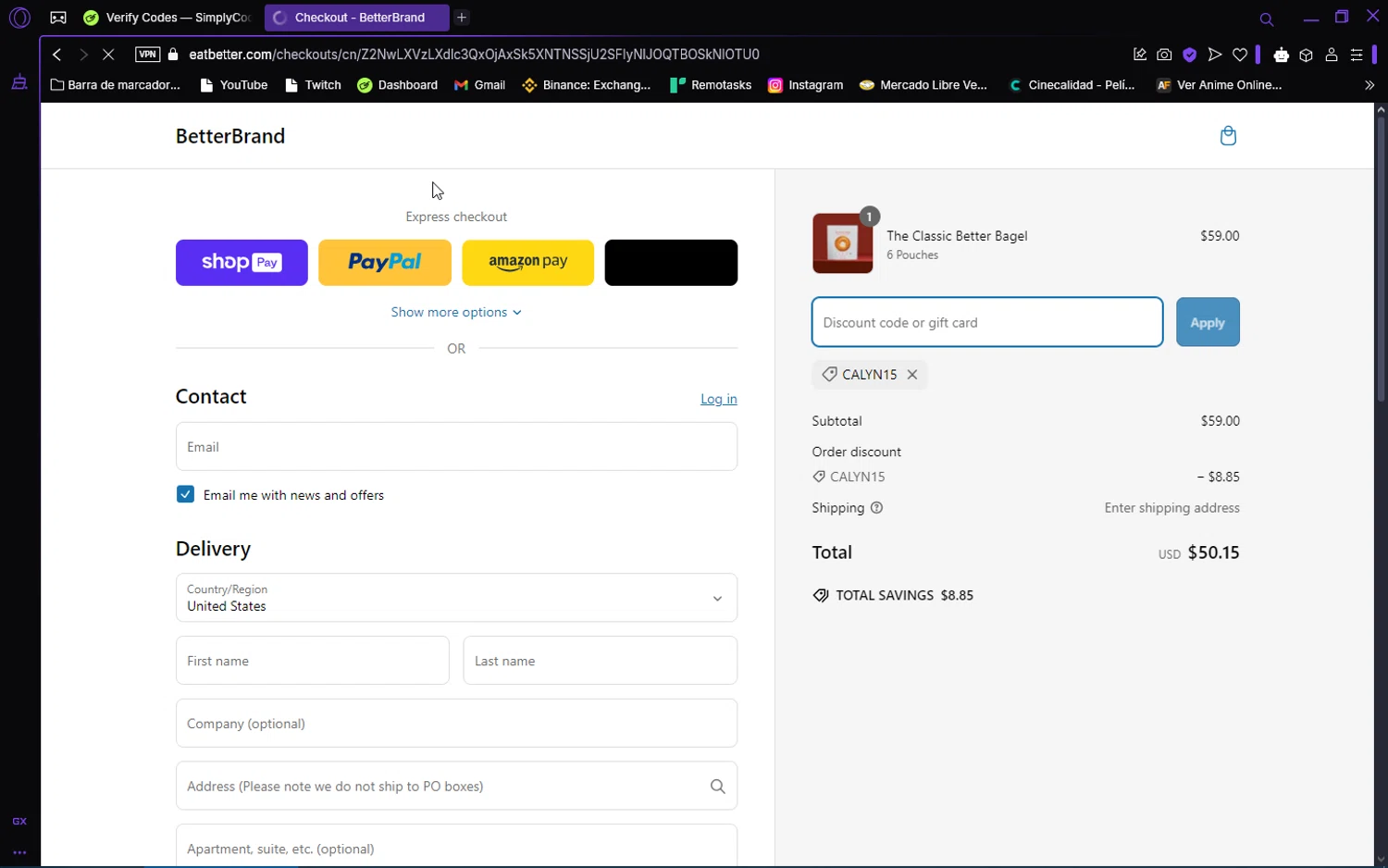Open the shopping bag cart icon
The width and height of the screenshot is (1388, 868).
click(x=1228, y=136)
